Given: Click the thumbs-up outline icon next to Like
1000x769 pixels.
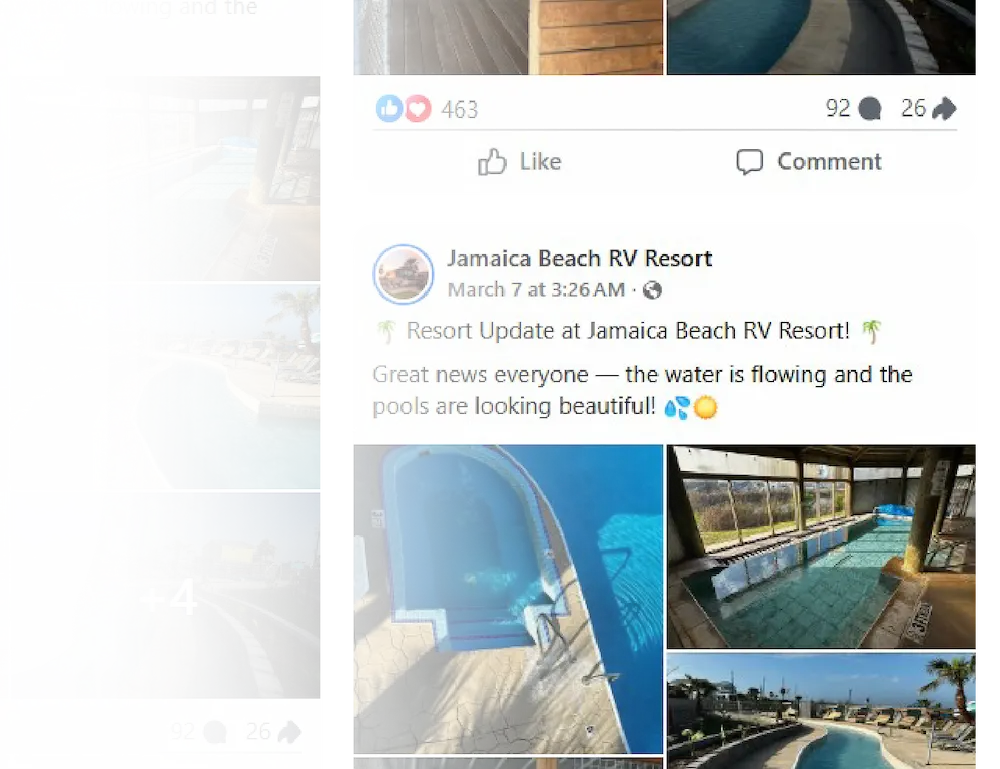Looking at the screenshot, I should click(492, 162).
